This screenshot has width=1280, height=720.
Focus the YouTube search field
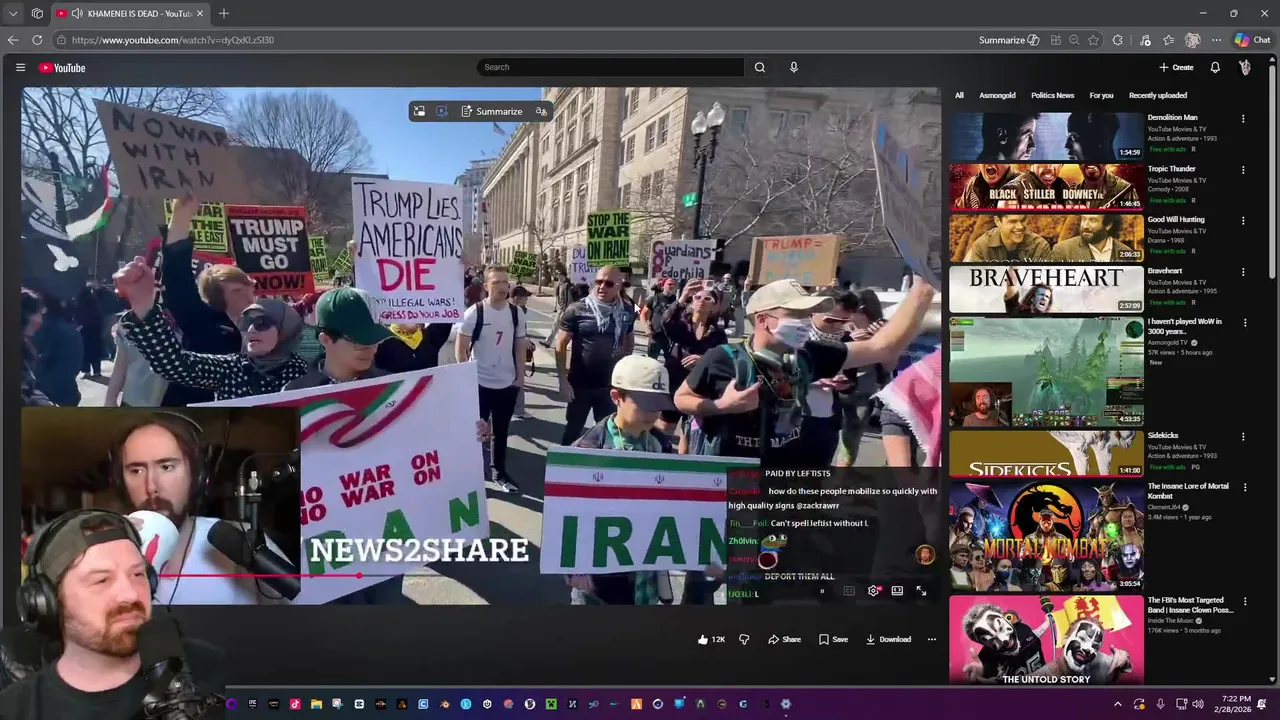[x=610, y=67]
